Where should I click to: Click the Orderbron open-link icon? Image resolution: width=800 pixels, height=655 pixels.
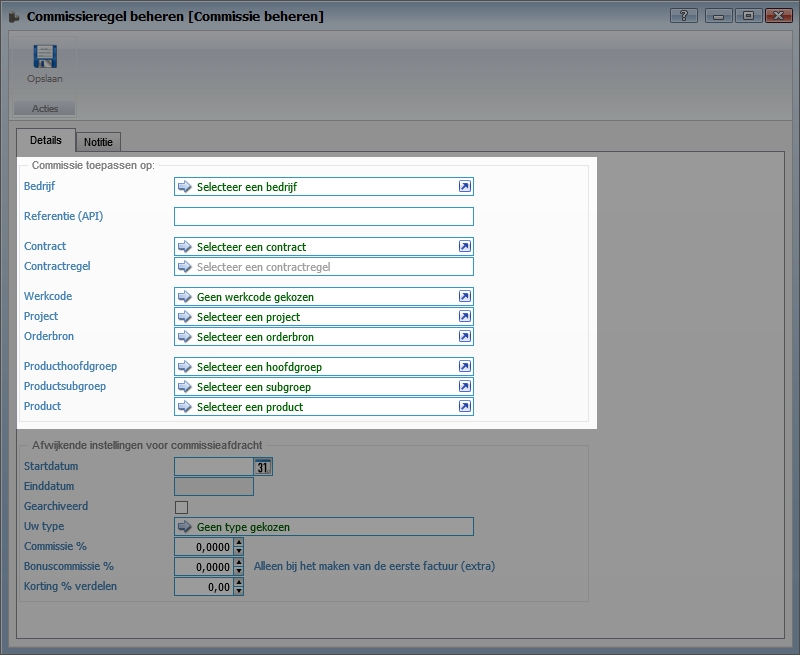(464, 337)
